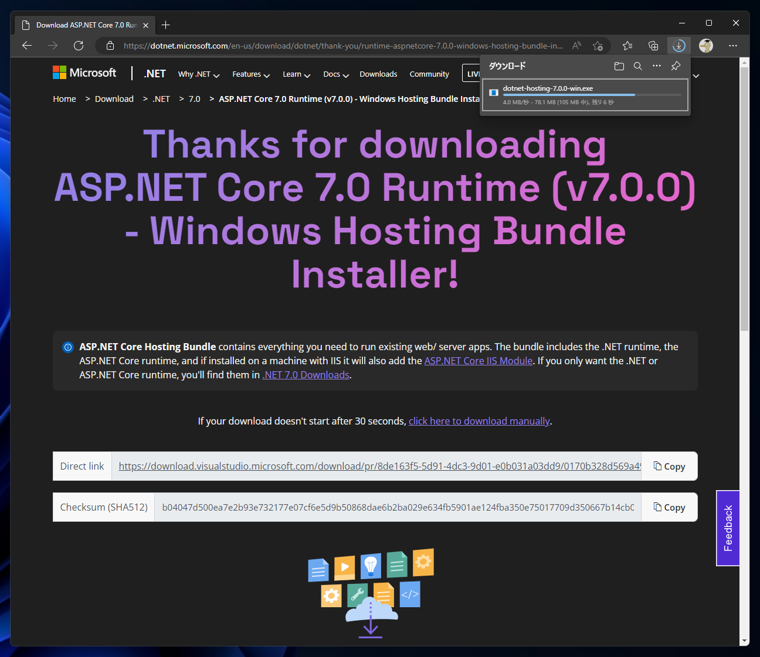Search downloads with magnifier icon
This screenshot has width=760, height=657.
638,66
